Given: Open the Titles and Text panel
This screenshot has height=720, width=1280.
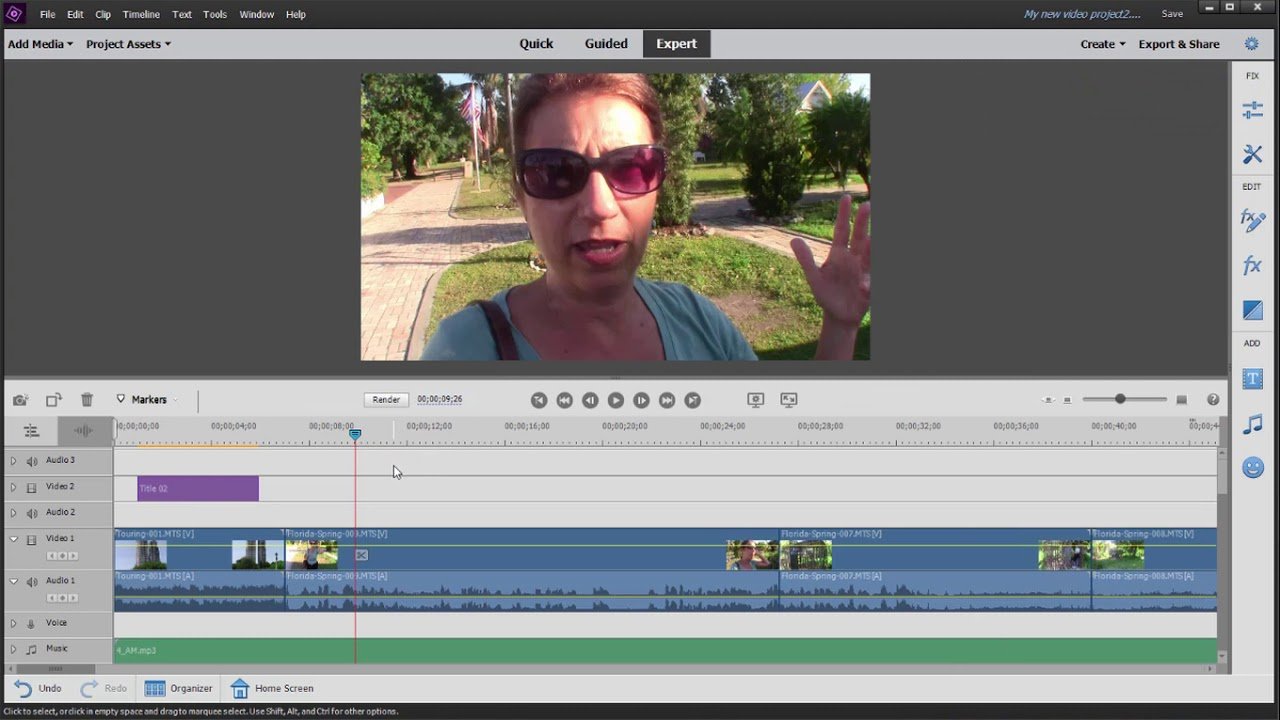Looking at the screenshot, I should (1252, 379).
